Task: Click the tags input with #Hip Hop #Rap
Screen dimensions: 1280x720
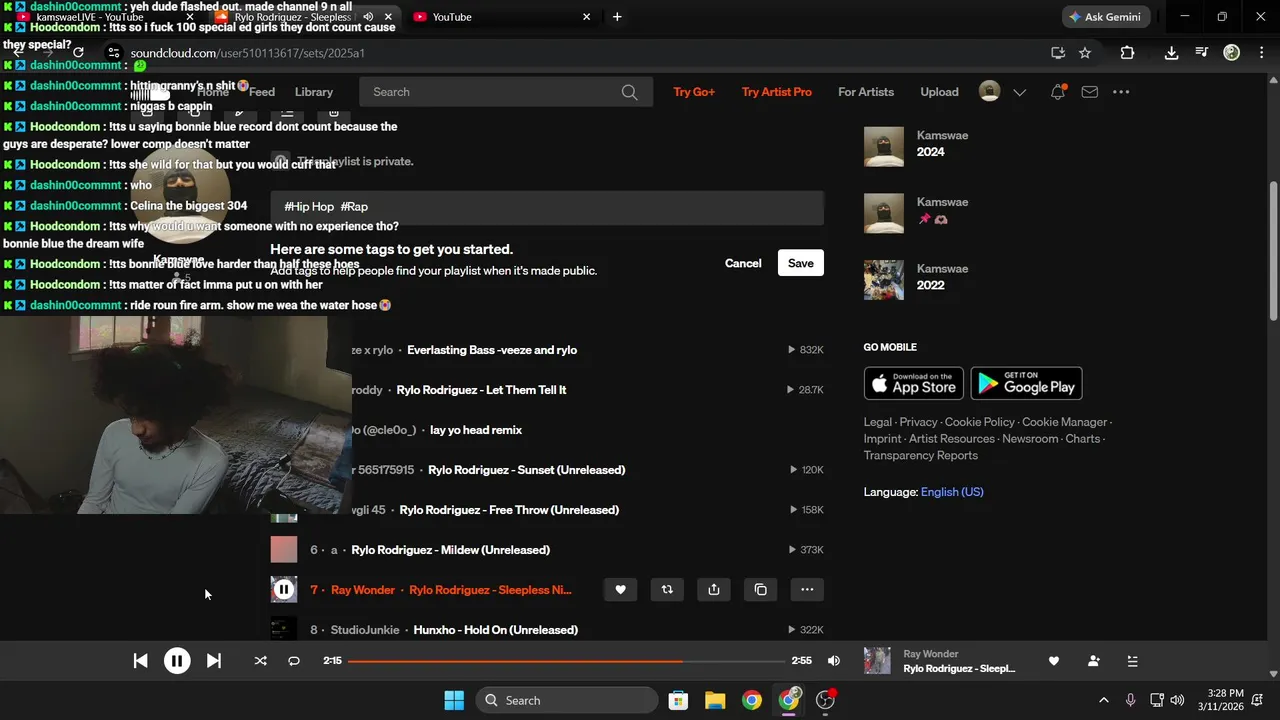Action: pyautogui.click(x=547, y=207)
